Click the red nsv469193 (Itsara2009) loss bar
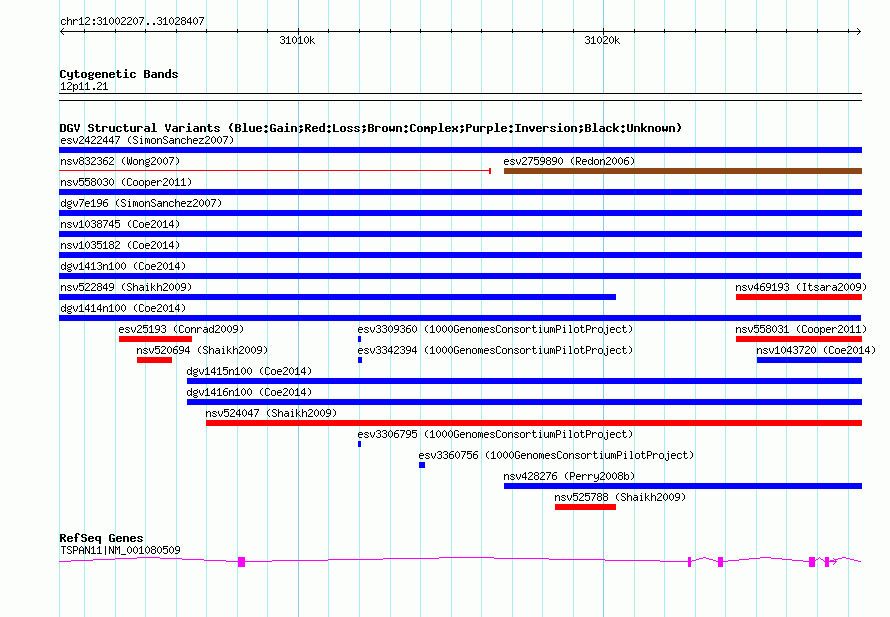Image resolution: width=890 pixels, height=617 pixels. tap(799, 297)
